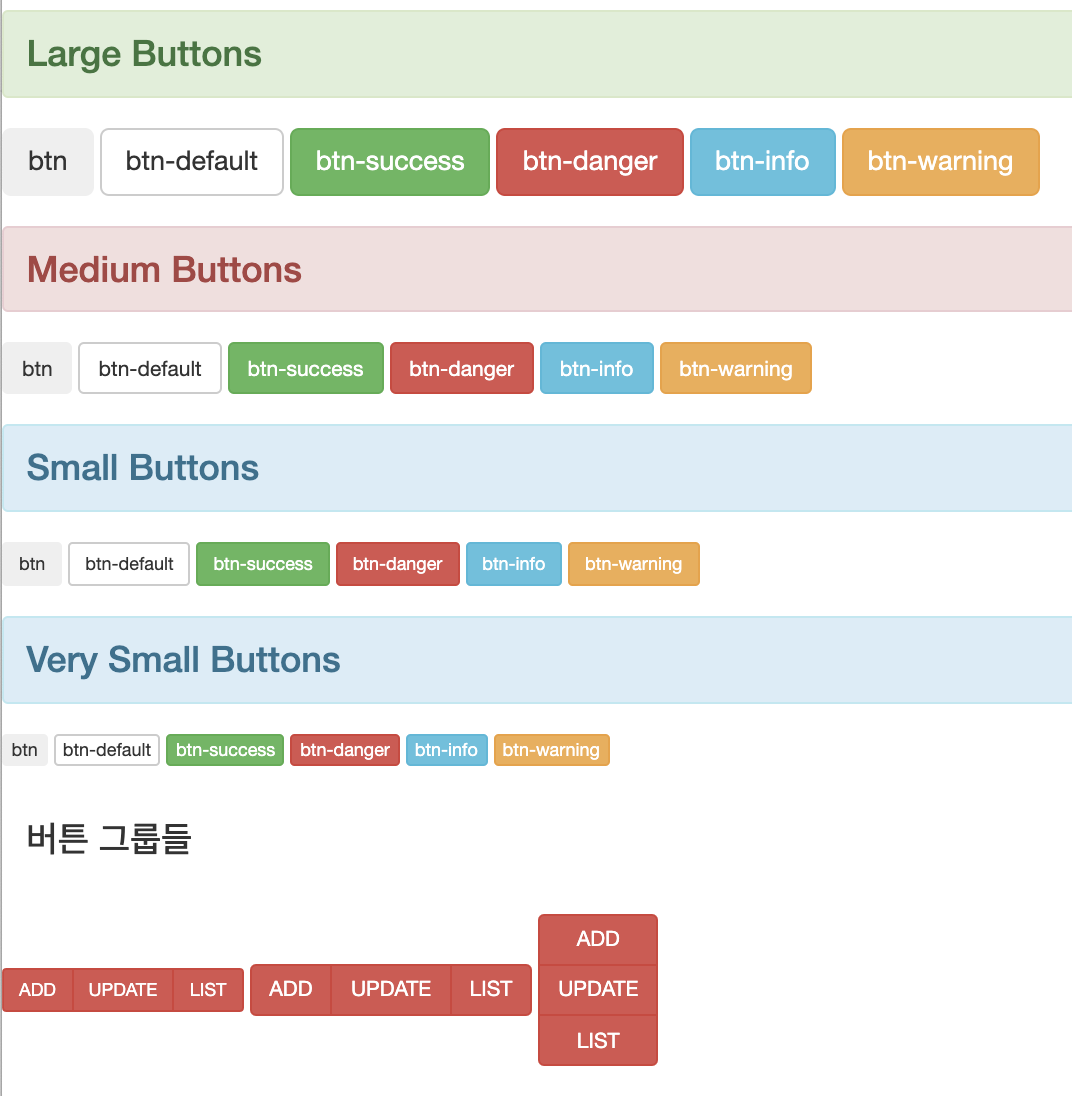Screen dimensions: 1072x1096
Task: Select the medium btn-default button
Action: [x=150, y=368]
